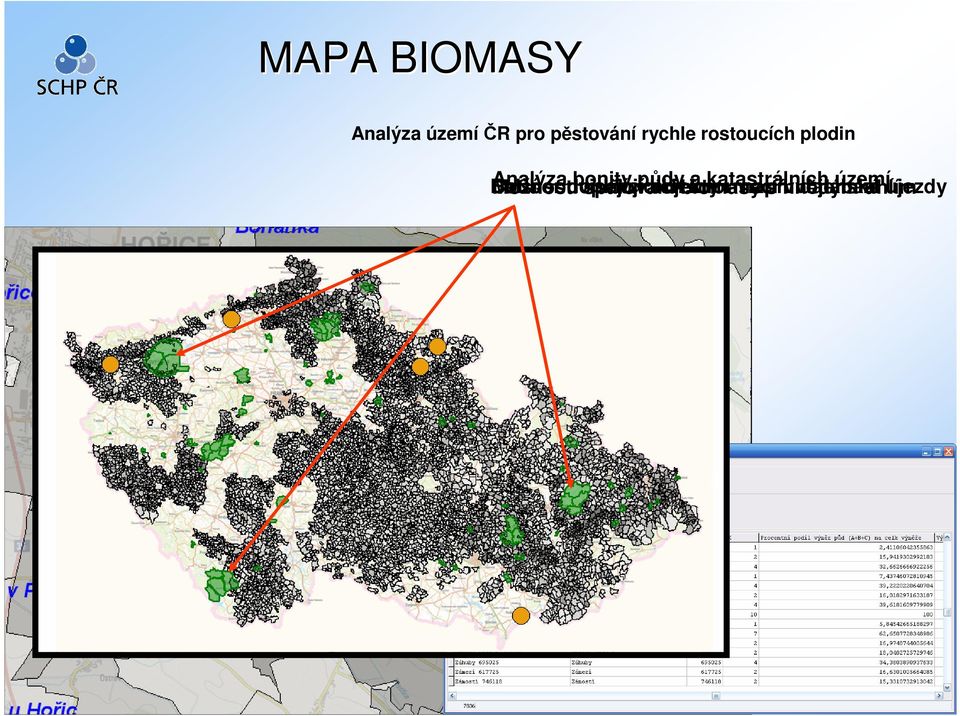Click the westernmost orange marker on the map
The width and height of the screenshot is (960, 716).
(x=110, y=364)
